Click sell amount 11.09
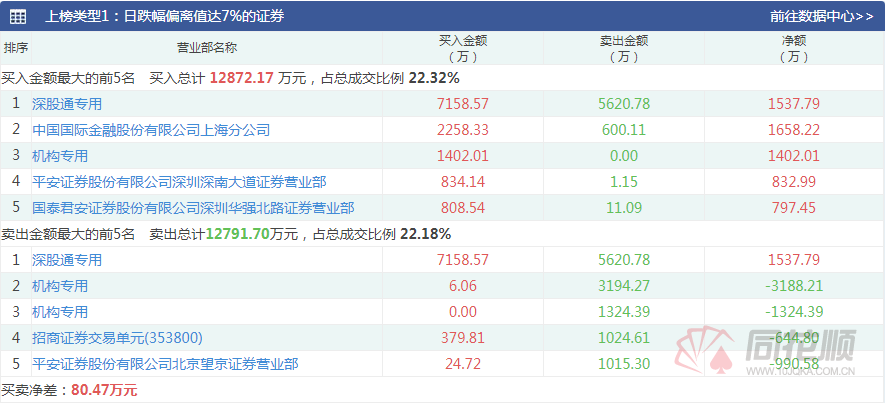The image size is (885, 403). [x=624, y=208]
